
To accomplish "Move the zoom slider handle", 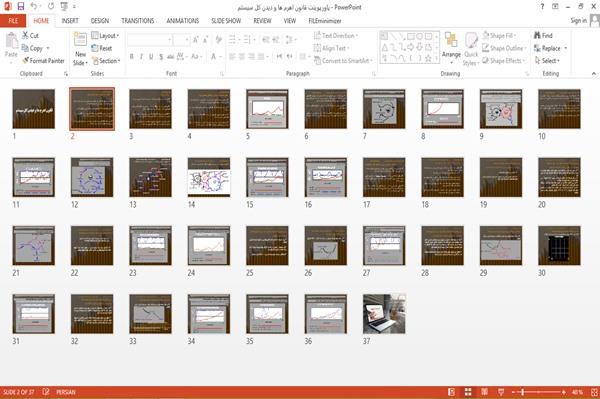I will point(523,392).
